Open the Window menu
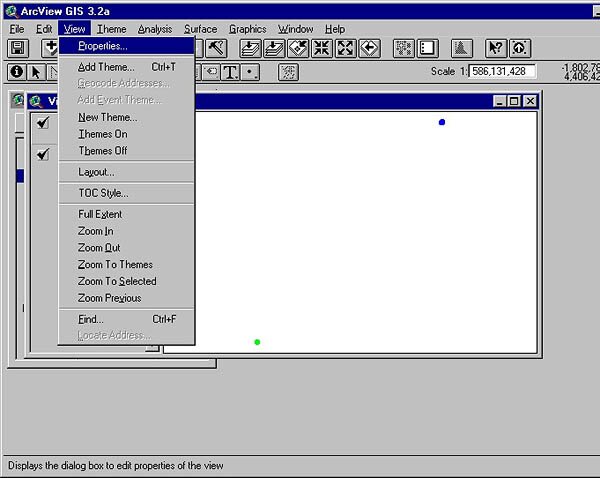 click(x=295, y=29)
